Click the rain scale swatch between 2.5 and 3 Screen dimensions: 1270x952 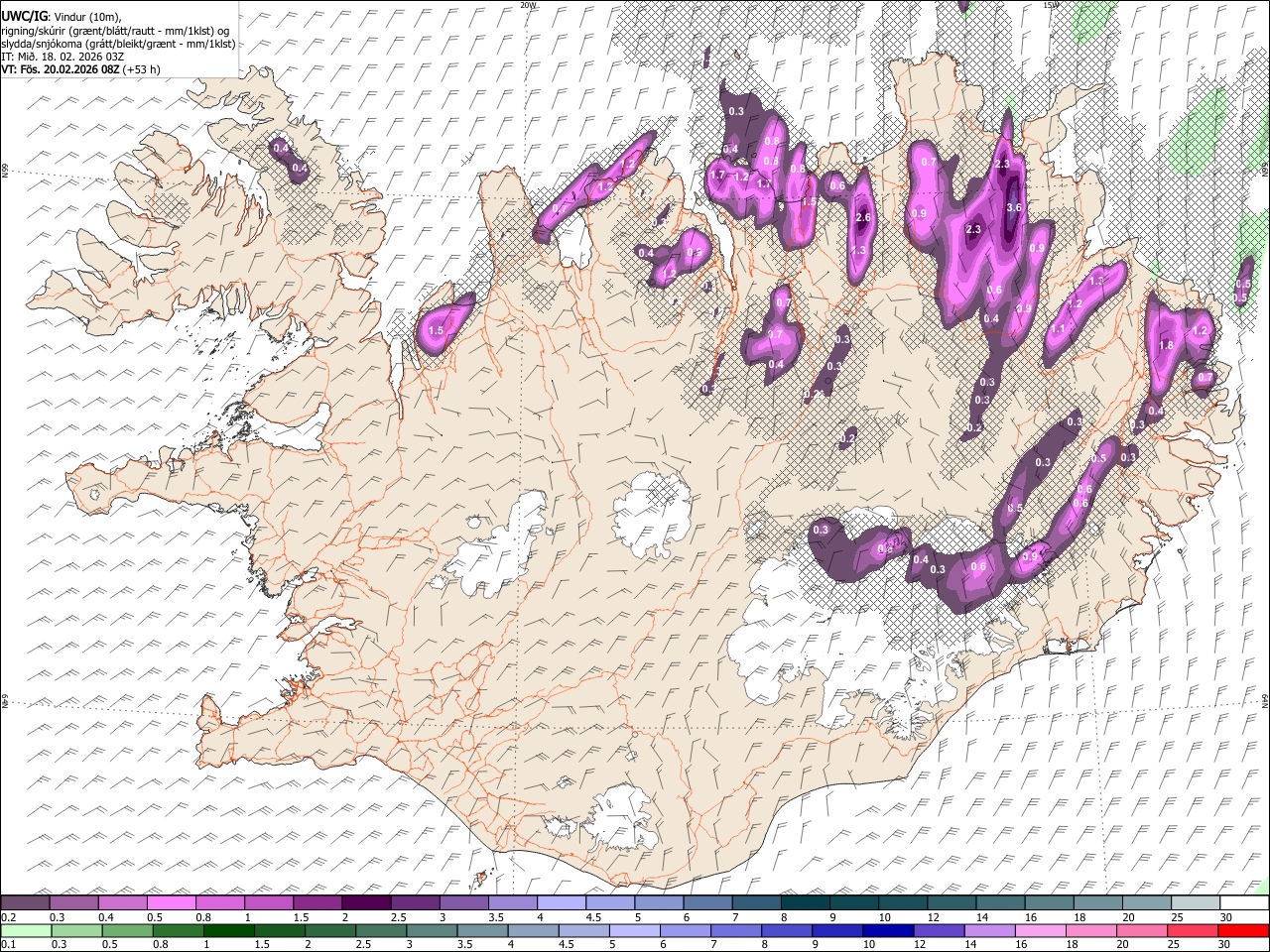381,930
